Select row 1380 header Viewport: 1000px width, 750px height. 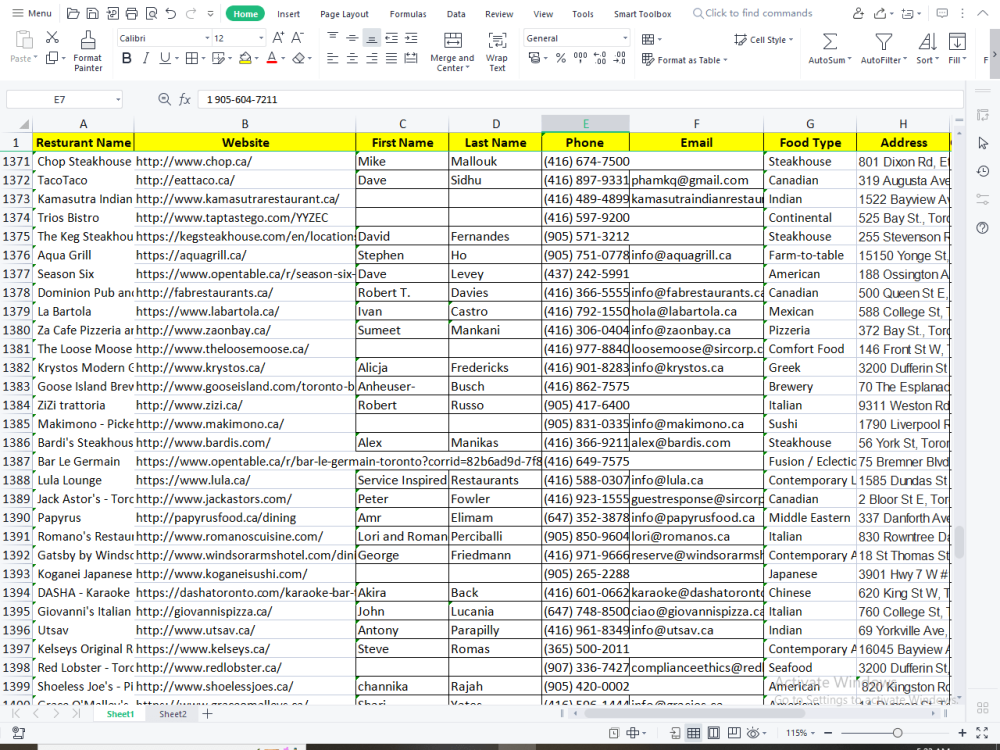pos(16,330)
